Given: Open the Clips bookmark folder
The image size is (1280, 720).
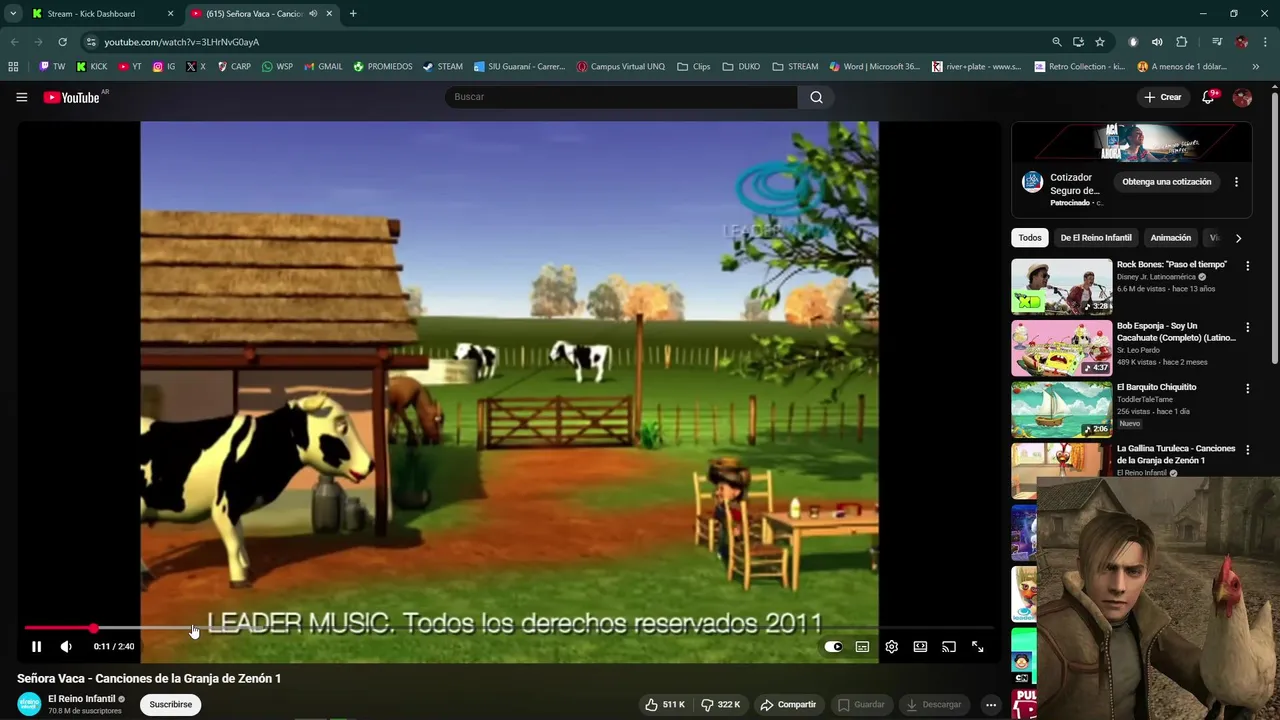Looking at the screenshot, I should pos(694,67).
